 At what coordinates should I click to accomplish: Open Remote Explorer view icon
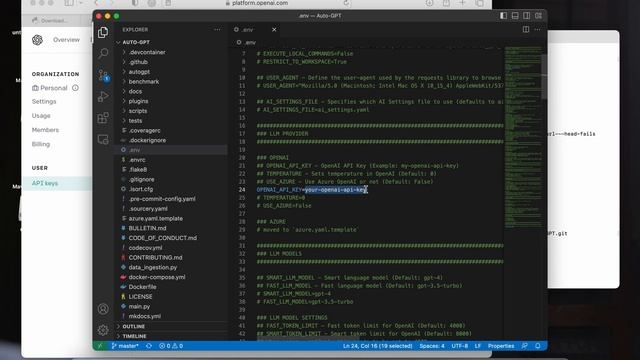103,139
